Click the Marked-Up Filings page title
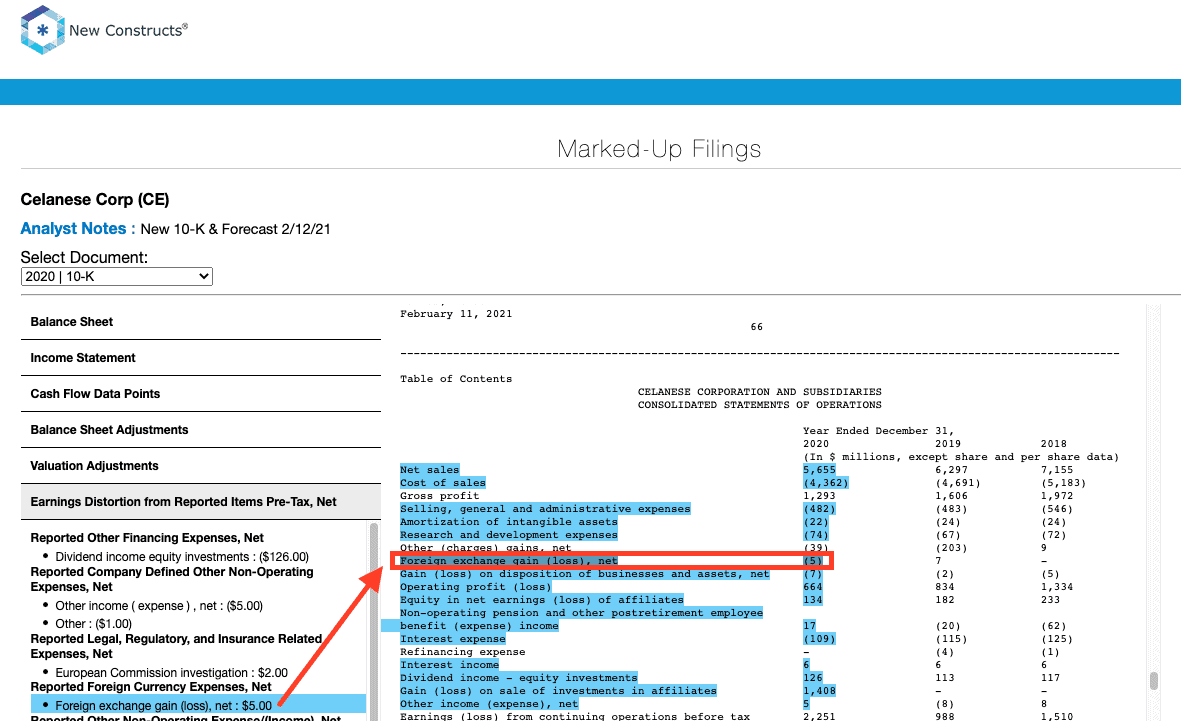1181x721 pixels. pos(659,149)
